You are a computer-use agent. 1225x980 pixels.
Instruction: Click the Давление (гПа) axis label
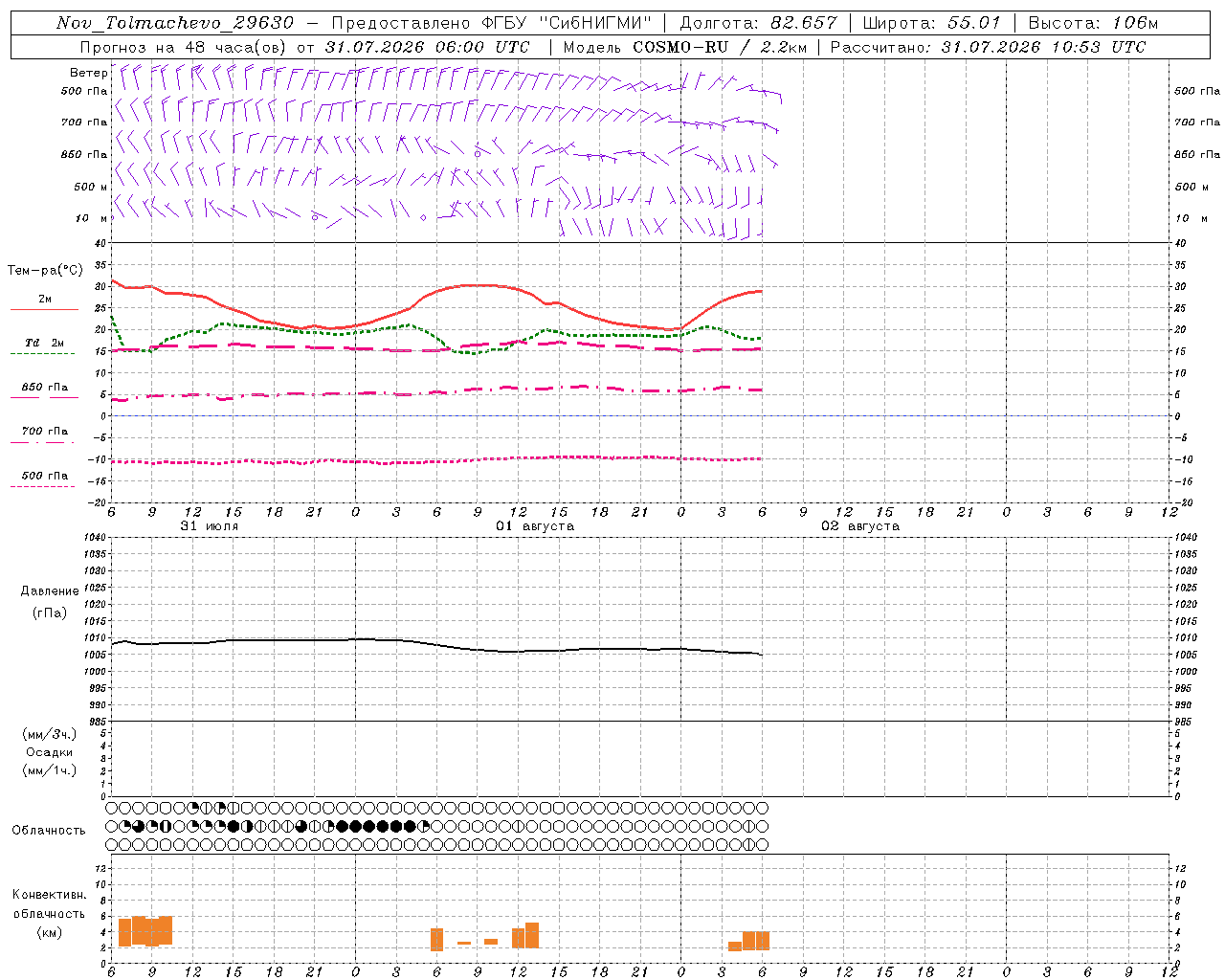(50, 602)
